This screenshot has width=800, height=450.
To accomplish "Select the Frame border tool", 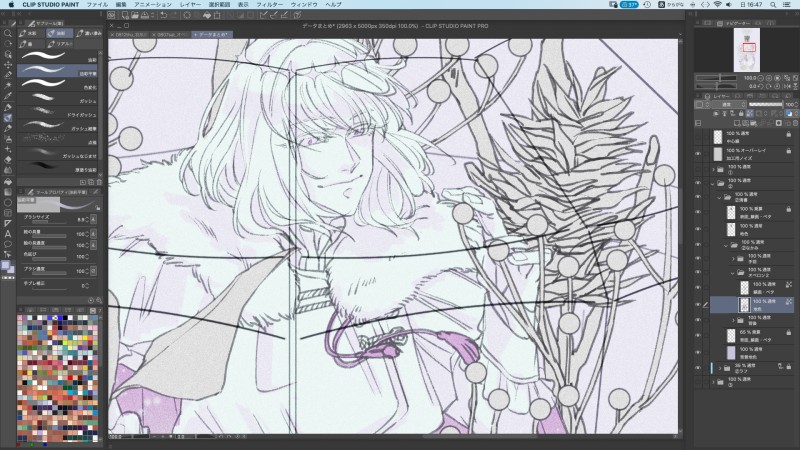I will coord(8,213).
